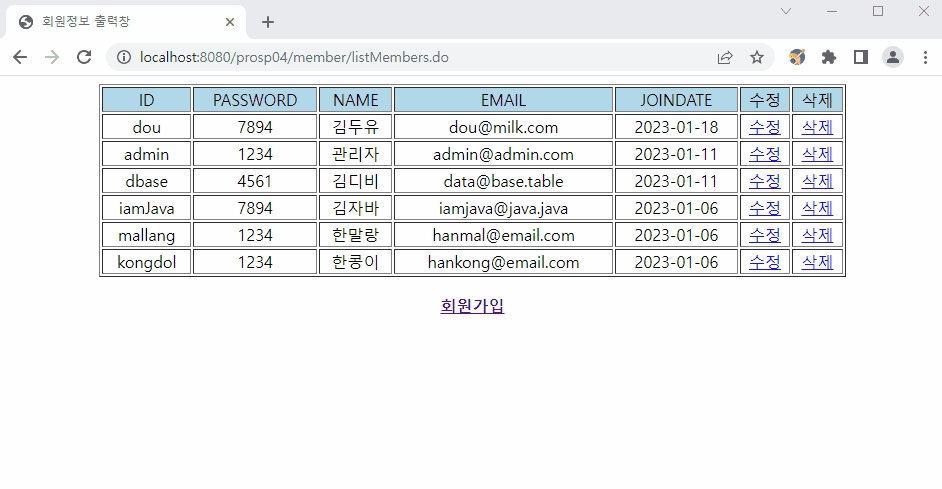Delete kongdol member via 삭제

tap(818, 262)
